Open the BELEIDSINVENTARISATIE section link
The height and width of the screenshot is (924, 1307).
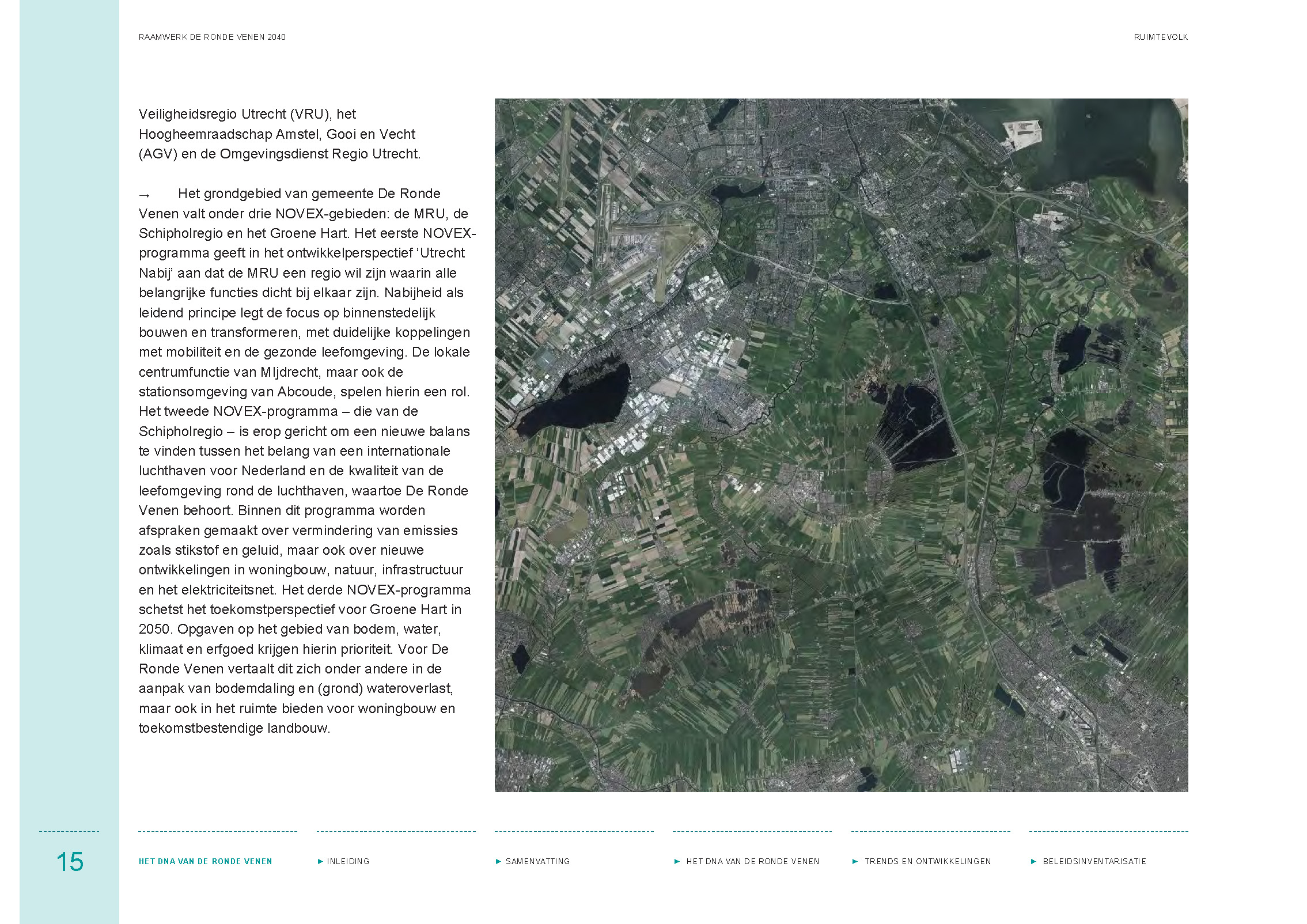click(1094, 862)
